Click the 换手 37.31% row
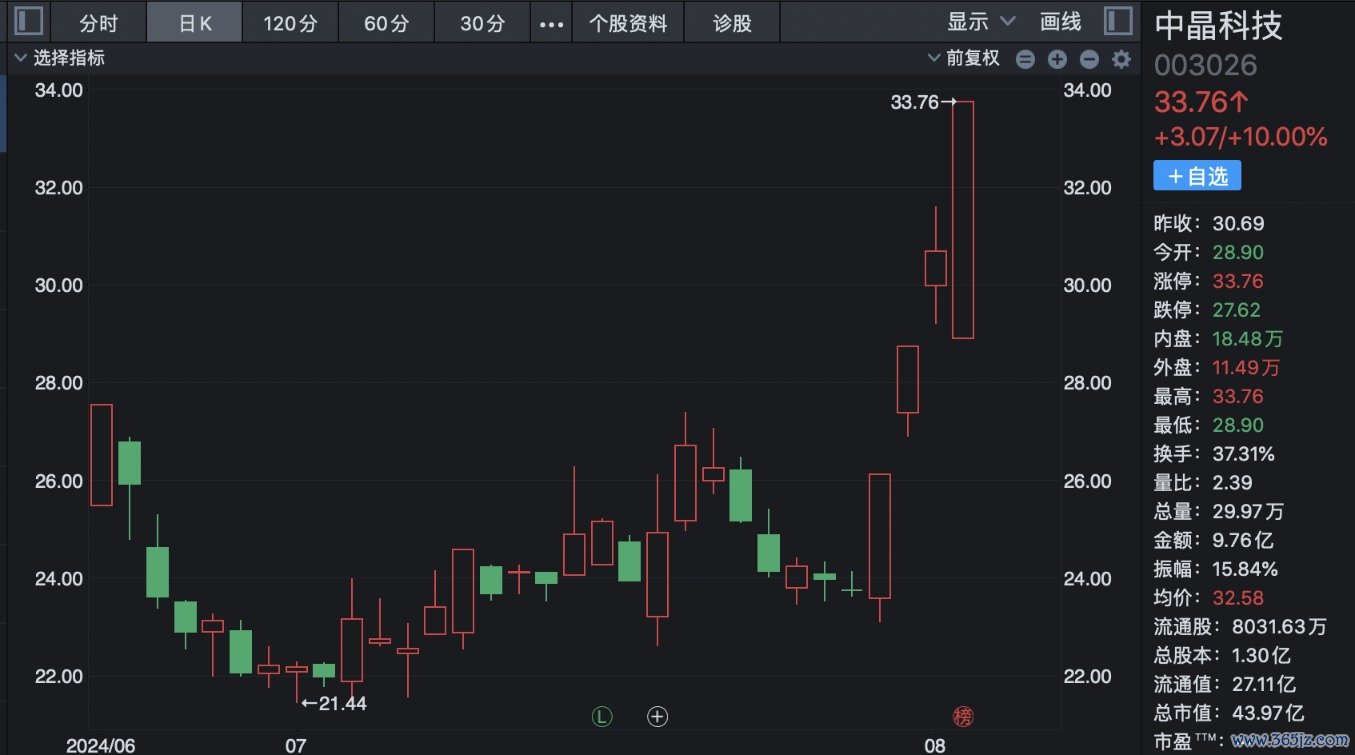This screenshot has height=755, width=1355. [1214, 455]
